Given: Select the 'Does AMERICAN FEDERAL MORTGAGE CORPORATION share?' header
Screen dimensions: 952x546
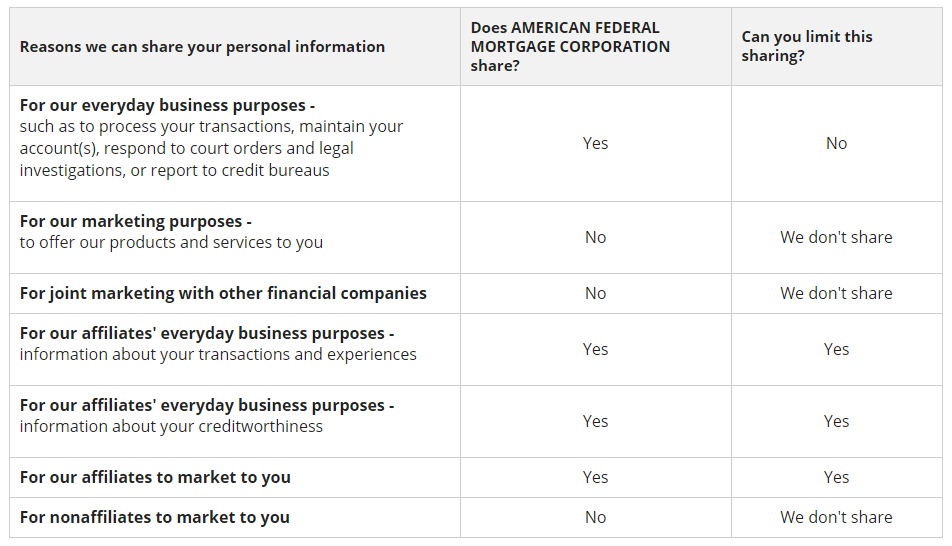Looking at the screenshot, I should [570, 47].
